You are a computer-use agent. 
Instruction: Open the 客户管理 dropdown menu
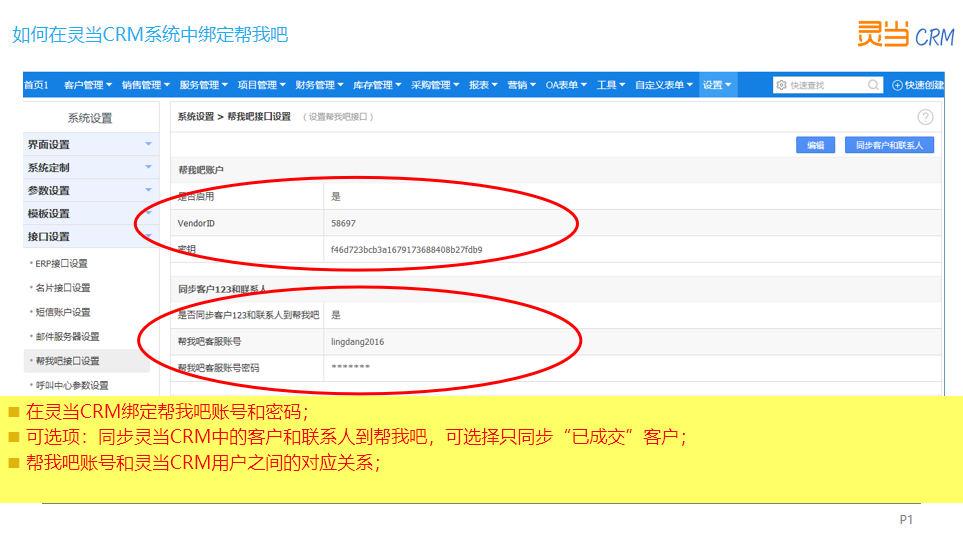click(x=88, y=85)
